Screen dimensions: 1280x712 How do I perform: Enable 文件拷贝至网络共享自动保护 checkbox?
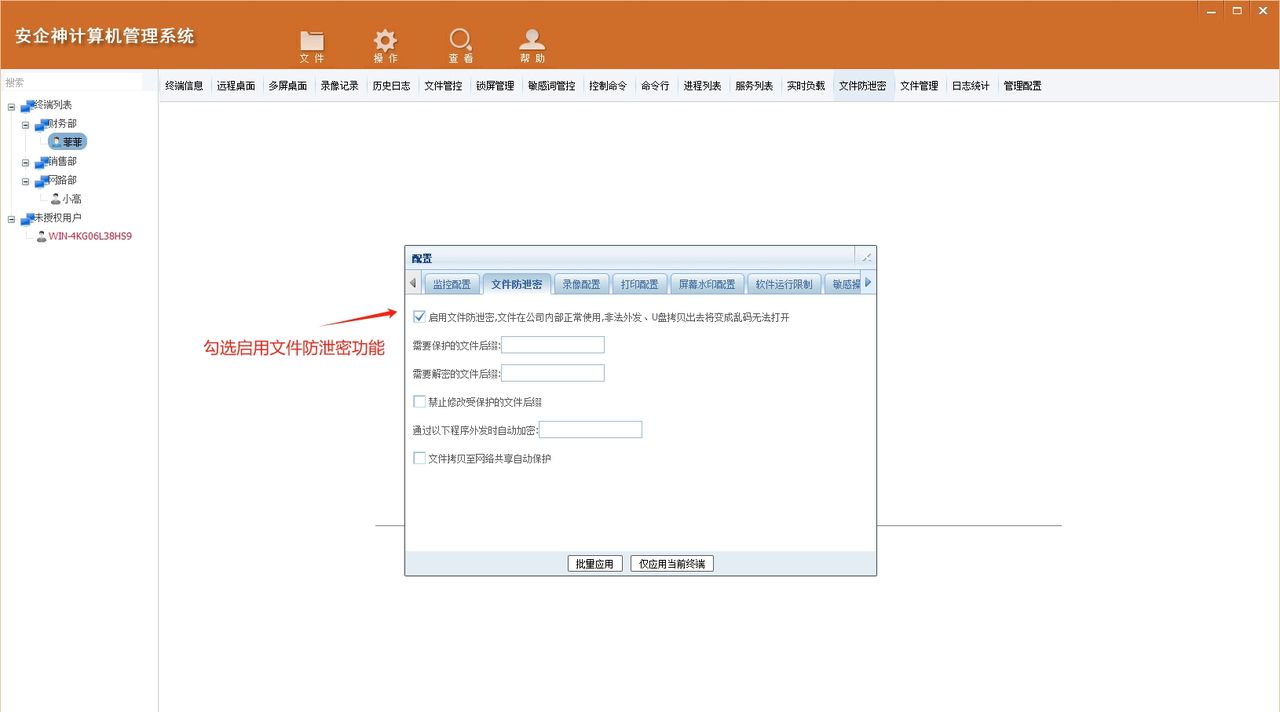[419, 458]
